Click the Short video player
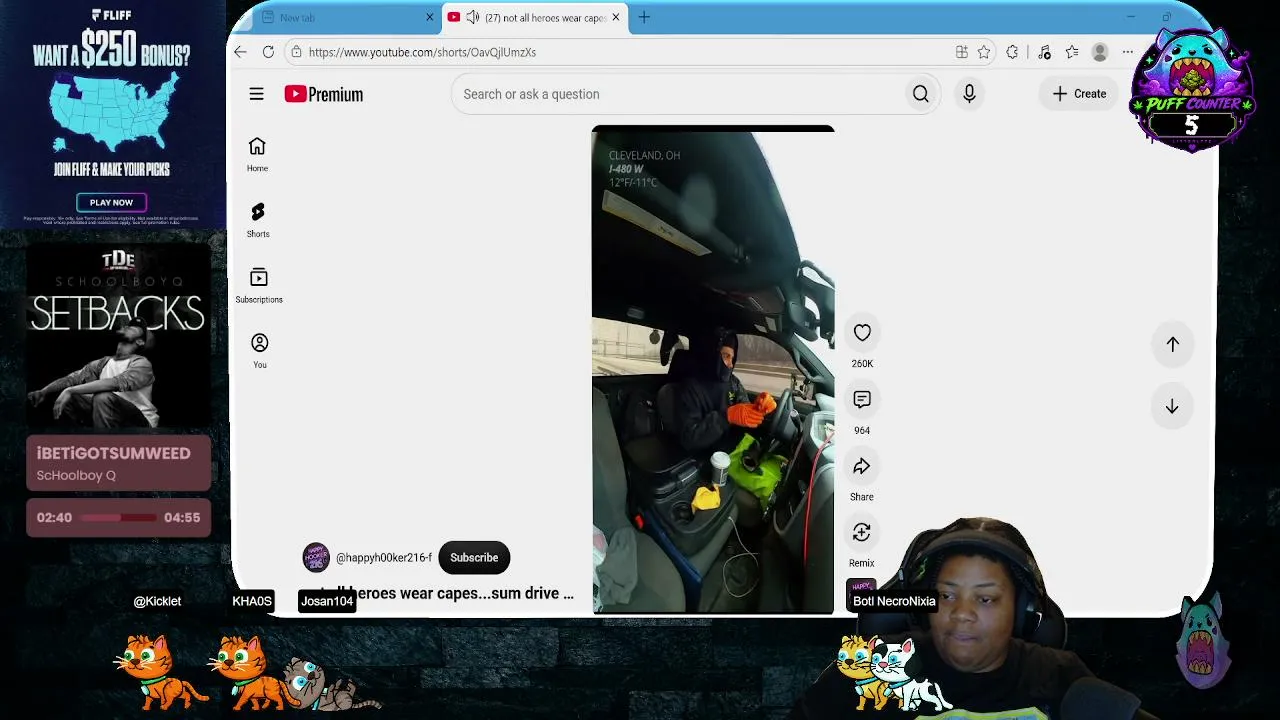The image size is (1280, 720). [713, 370]
